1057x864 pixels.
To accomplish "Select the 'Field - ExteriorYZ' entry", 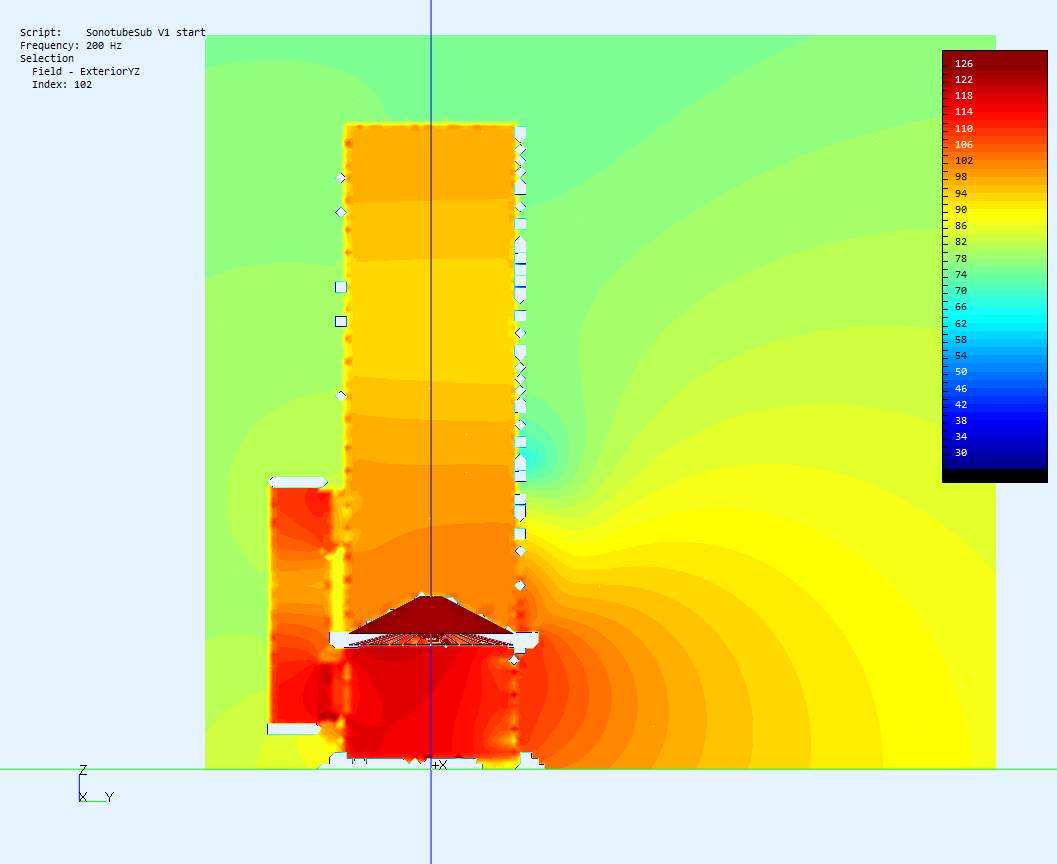I will pos(86,71).
